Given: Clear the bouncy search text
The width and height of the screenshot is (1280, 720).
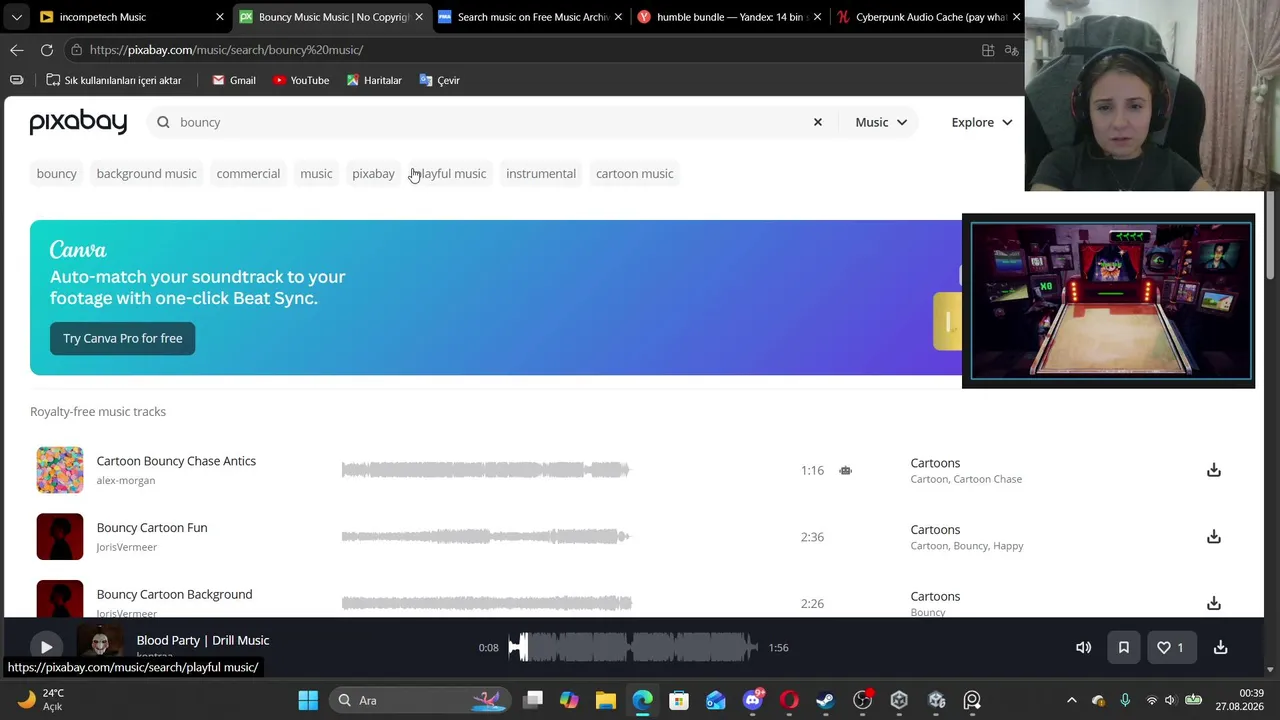Looking at the screenshot, I should click(817, 122).
